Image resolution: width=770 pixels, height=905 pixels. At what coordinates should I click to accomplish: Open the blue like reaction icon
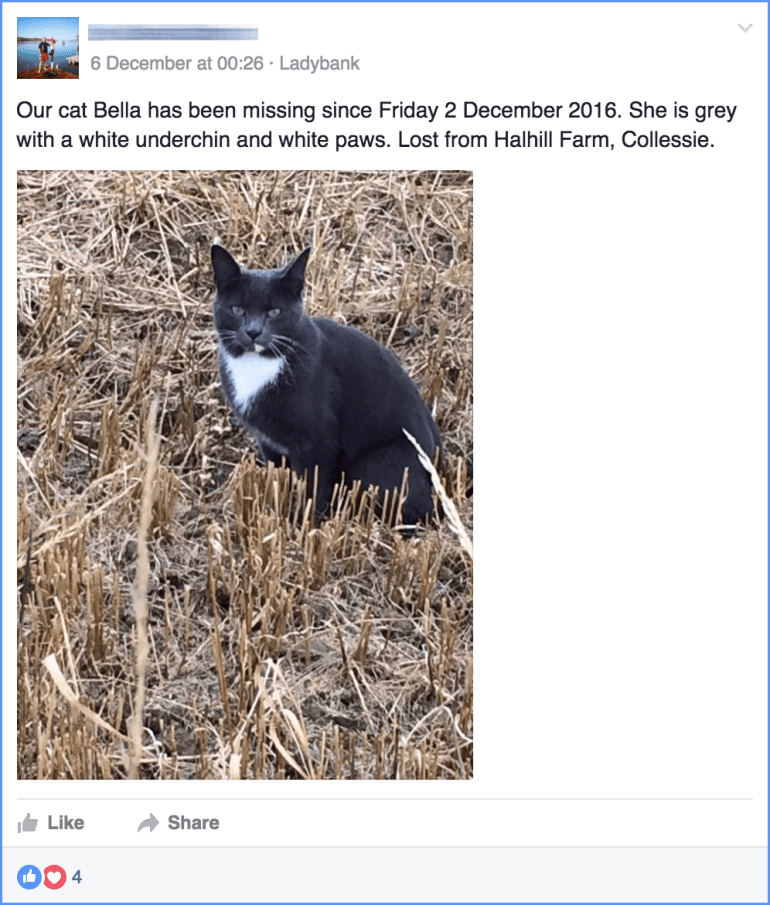(29, 877)
